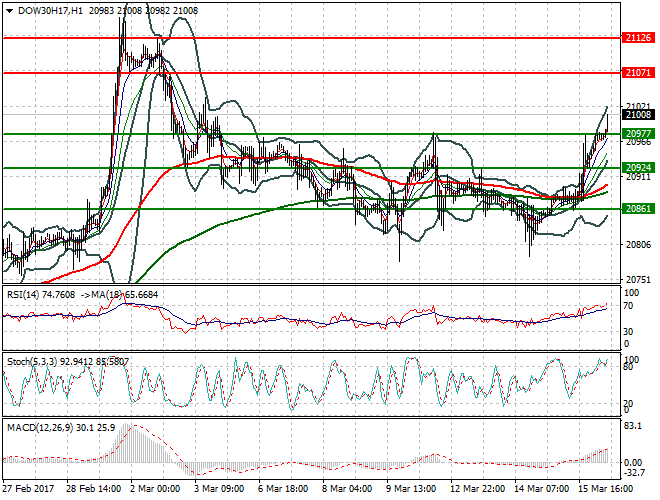
Task: Click the MACD(12,26,9) indicator label
Action: (x=61, y=428)
